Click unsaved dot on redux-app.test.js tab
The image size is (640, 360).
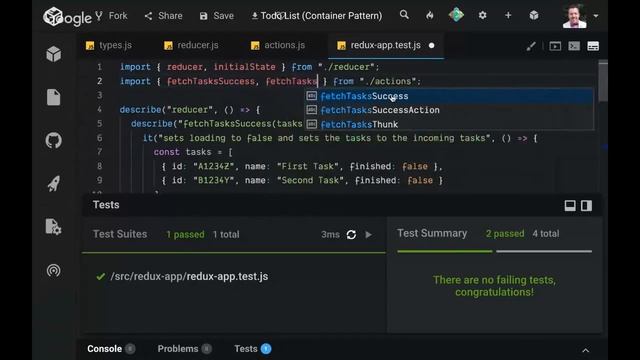[x=431, y=45]
